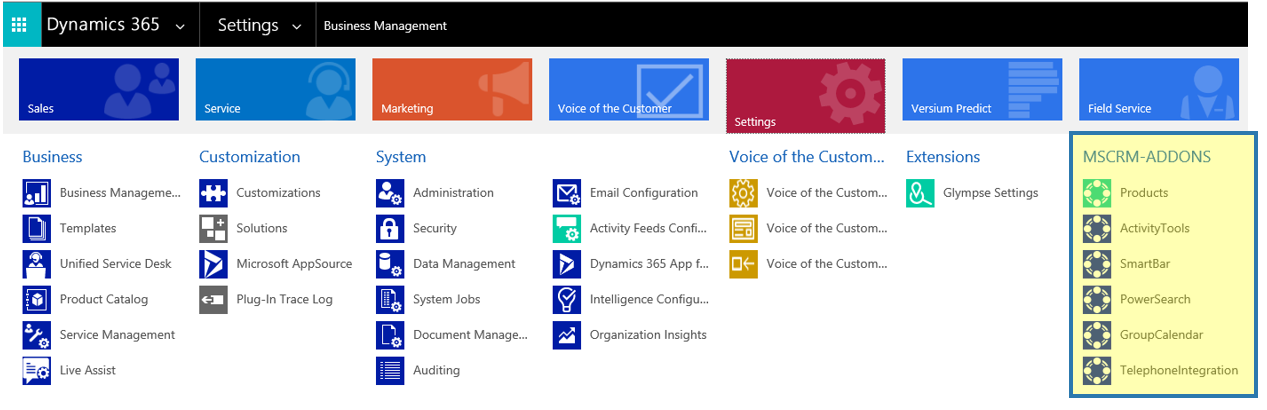1267x410 pixels.
Task: Click the Unified Service Desk icon
Action: click(36, 264)
